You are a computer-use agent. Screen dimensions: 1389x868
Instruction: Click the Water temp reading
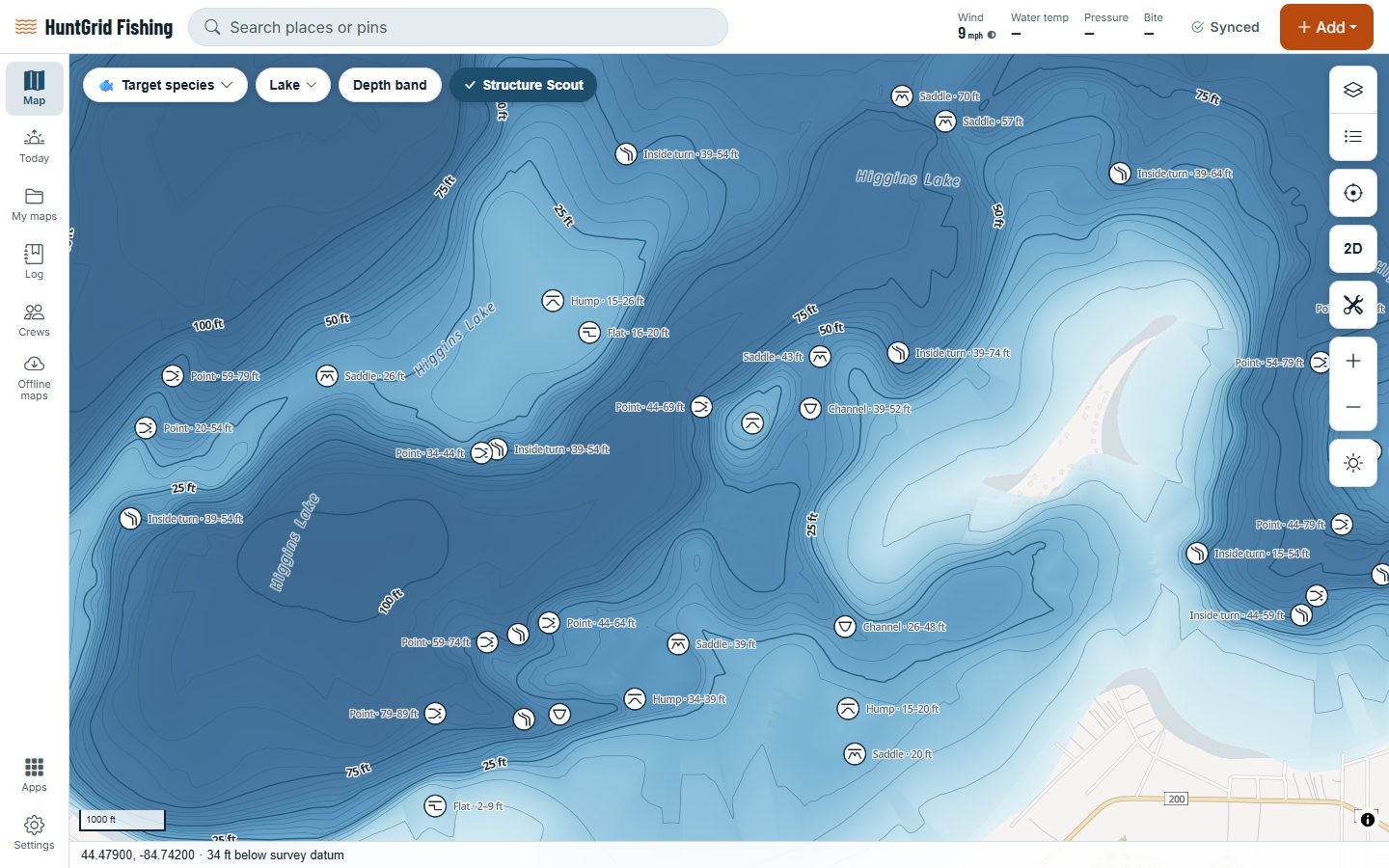(x=1039, y=26)
